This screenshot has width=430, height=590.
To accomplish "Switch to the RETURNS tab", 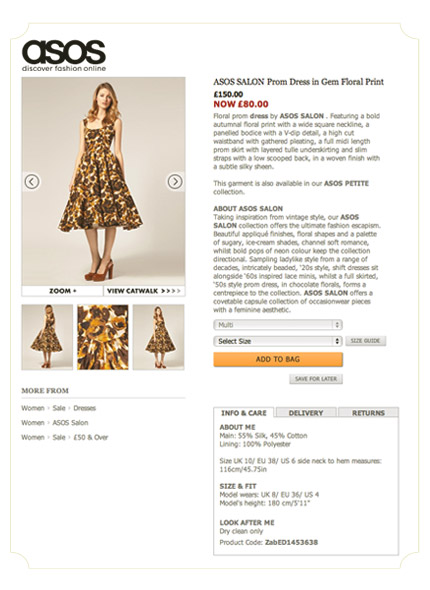I will pos(368,413).
